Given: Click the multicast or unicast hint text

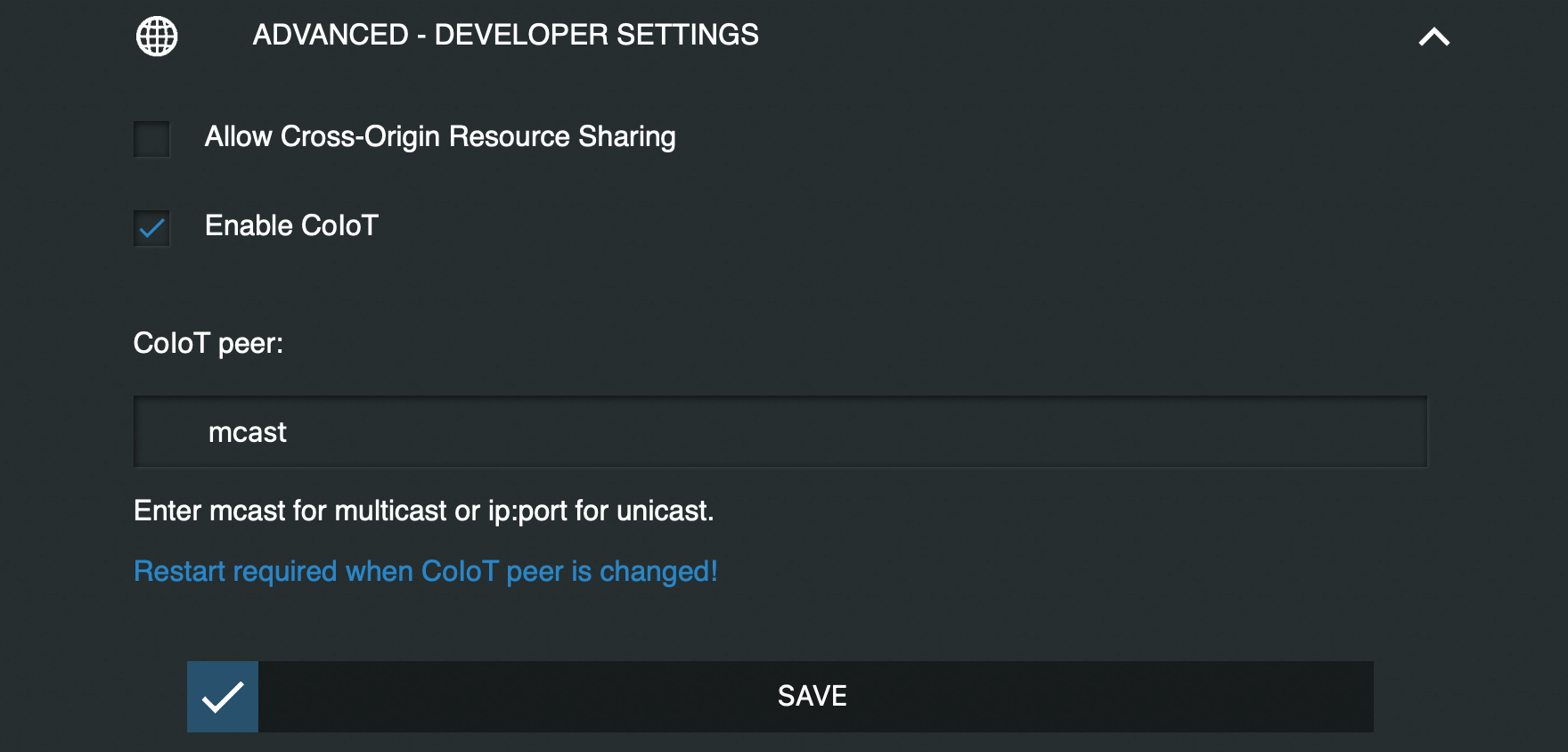Looking at the screenshot, I should 424,511.
